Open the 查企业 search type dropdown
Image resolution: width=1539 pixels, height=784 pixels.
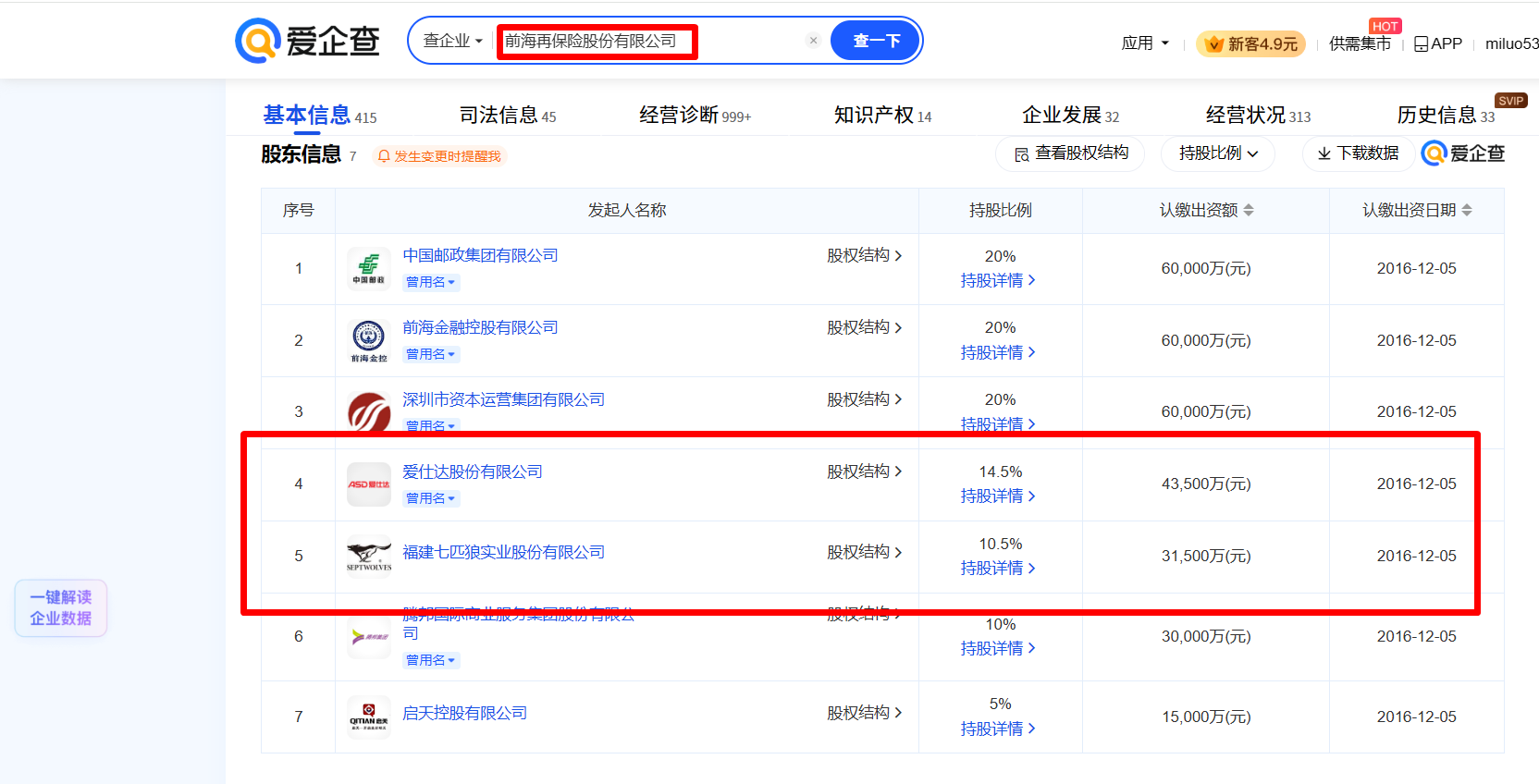coord(452,41)
